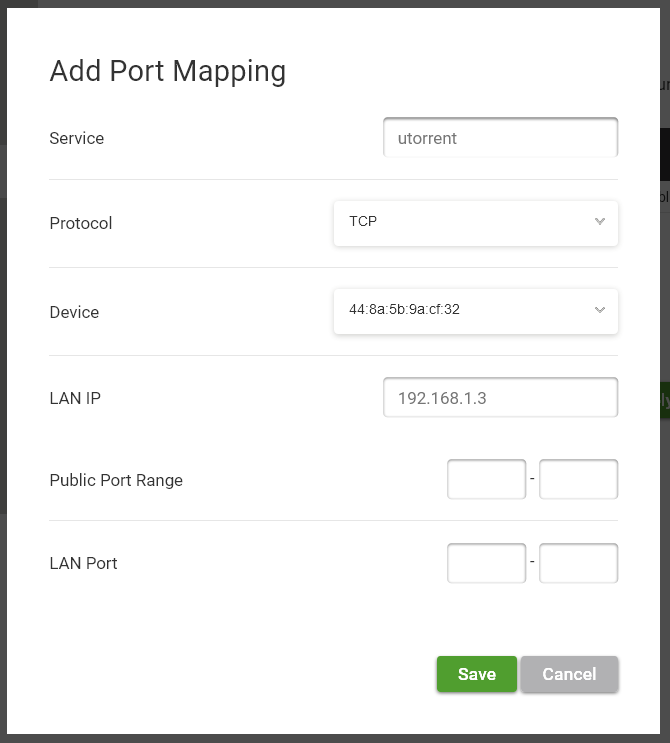This screenshot has height=743, width=670.
Task: Open the Device dropdown showing 44:8a:5b:9a:cf:32
Action: (476, 311)
